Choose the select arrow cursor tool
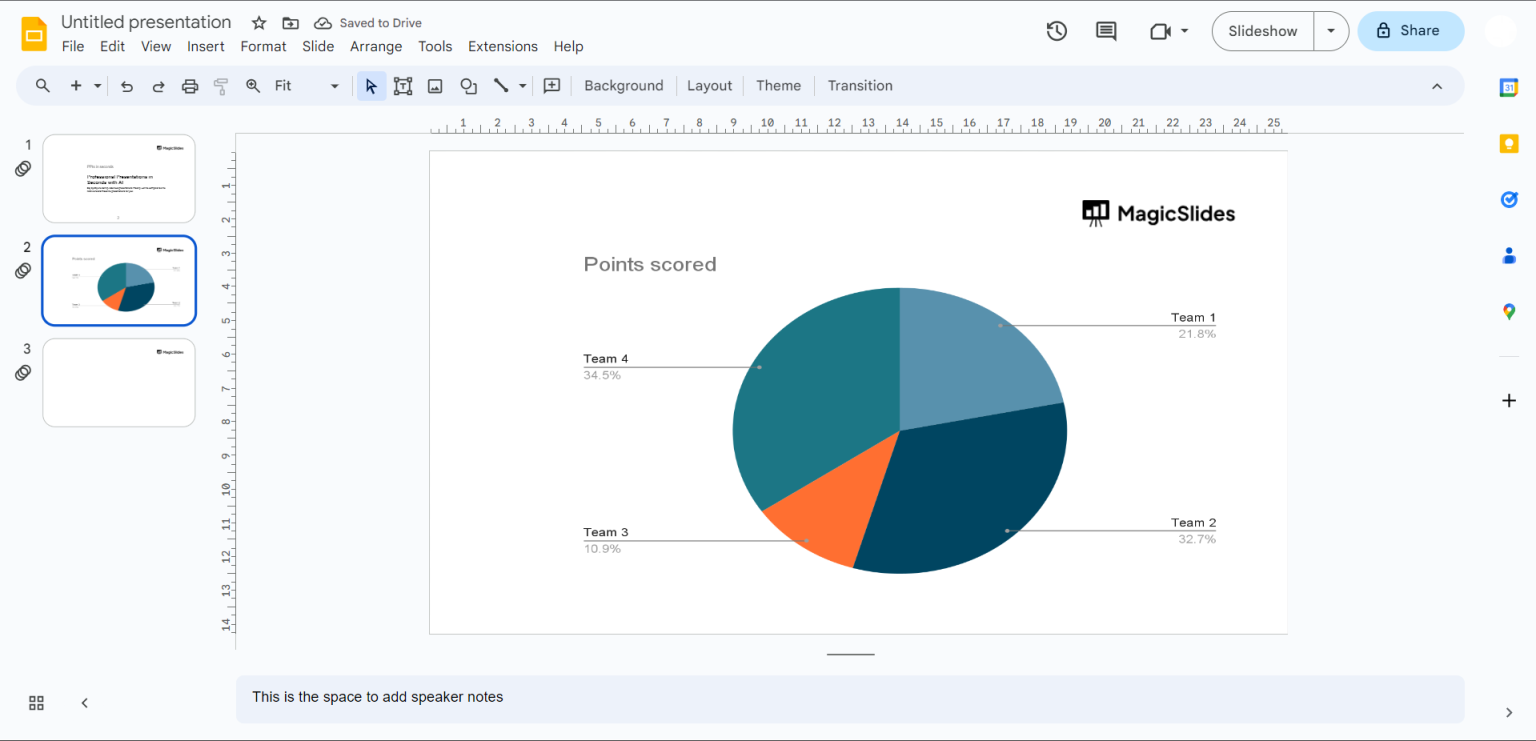The image size is (1536, 741). (371, 86)
